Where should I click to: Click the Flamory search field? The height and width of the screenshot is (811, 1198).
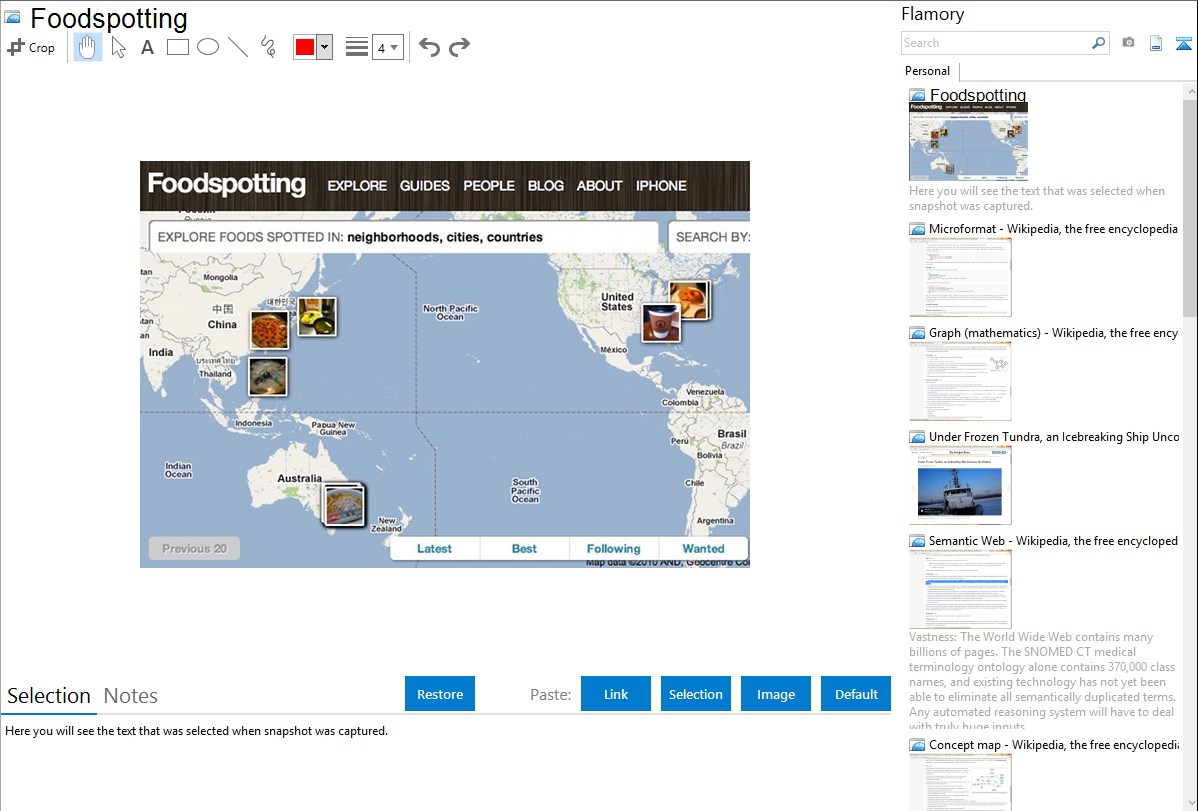tap(995, 43)
